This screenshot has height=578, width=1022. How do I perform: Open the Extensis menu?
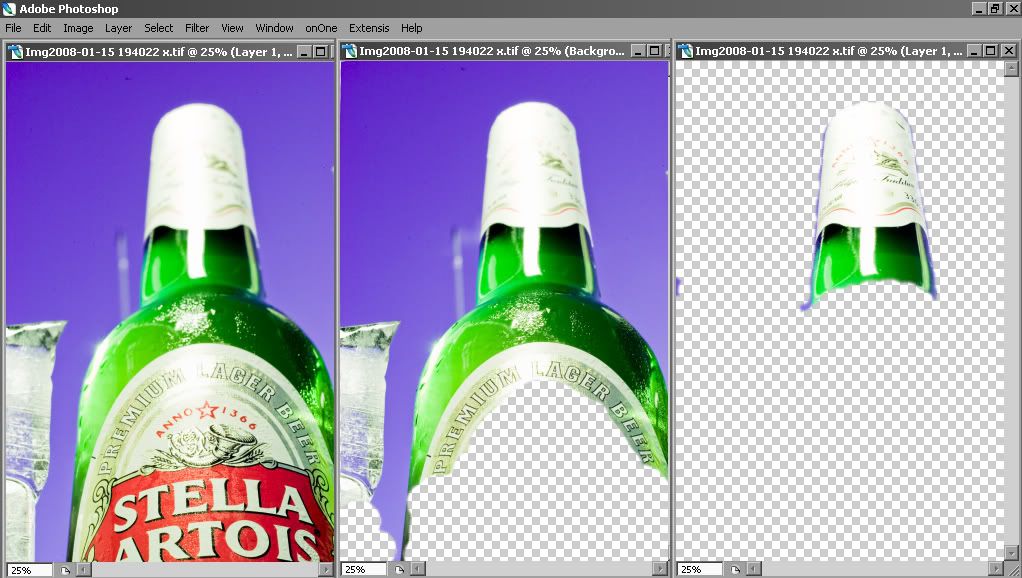pyautogui.click(x=369, y=28)
